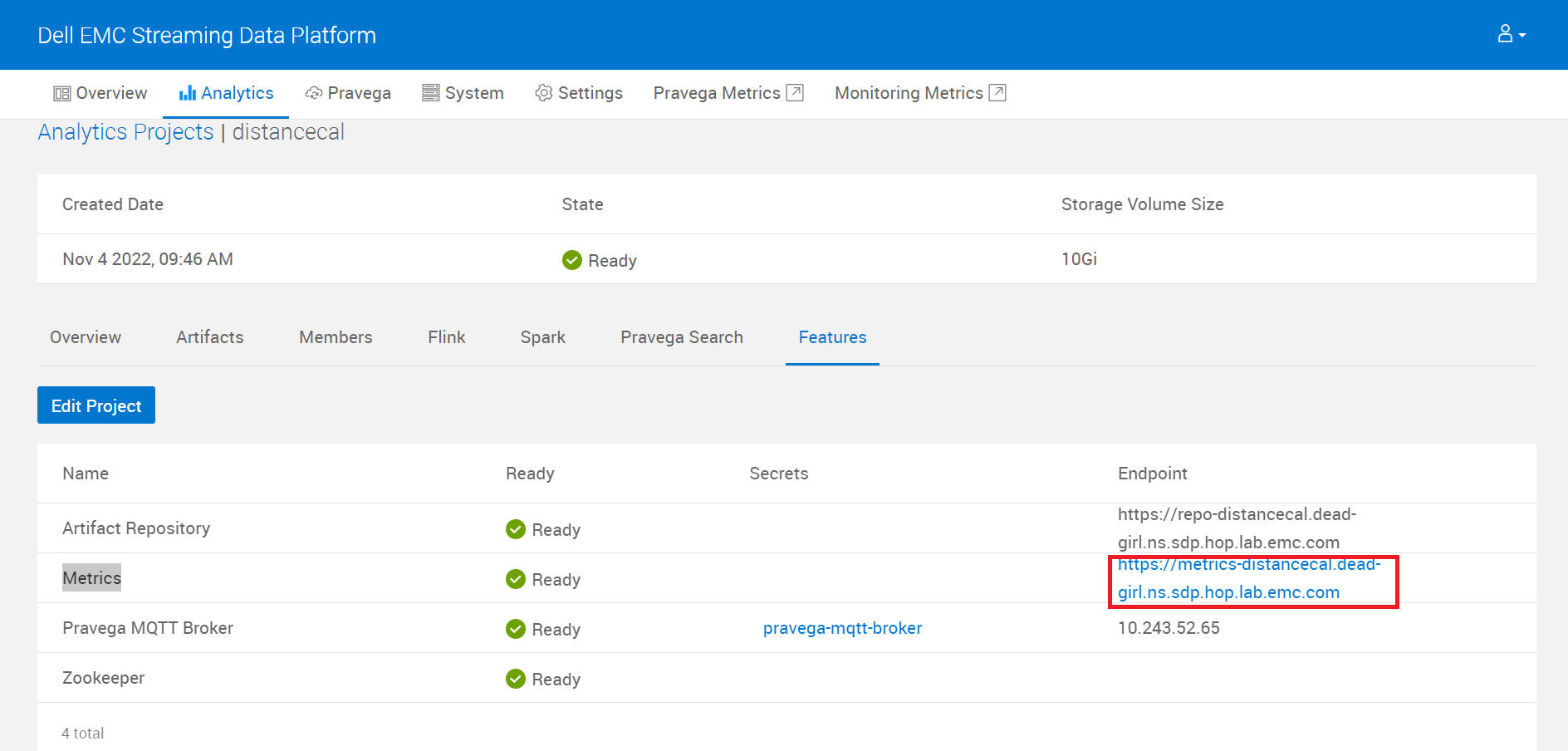This screenshot has width=1568, height=751.
Task: Click the Edit Project button
Action: [96, 405]
